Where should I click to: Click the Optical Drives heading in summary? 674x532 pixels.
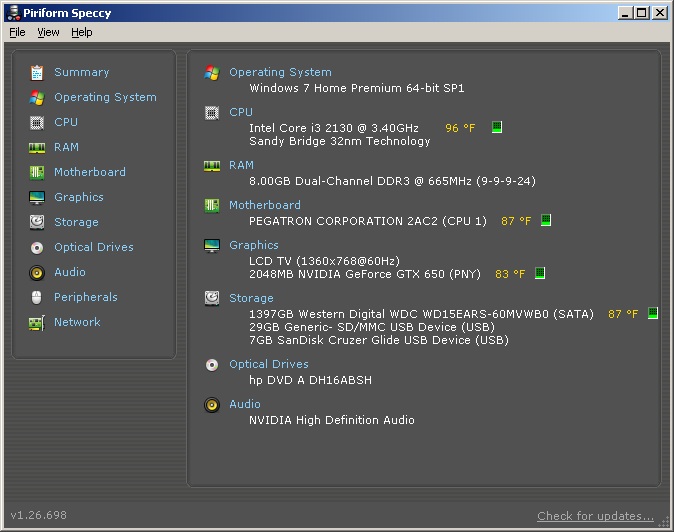(x=269, y=364)
